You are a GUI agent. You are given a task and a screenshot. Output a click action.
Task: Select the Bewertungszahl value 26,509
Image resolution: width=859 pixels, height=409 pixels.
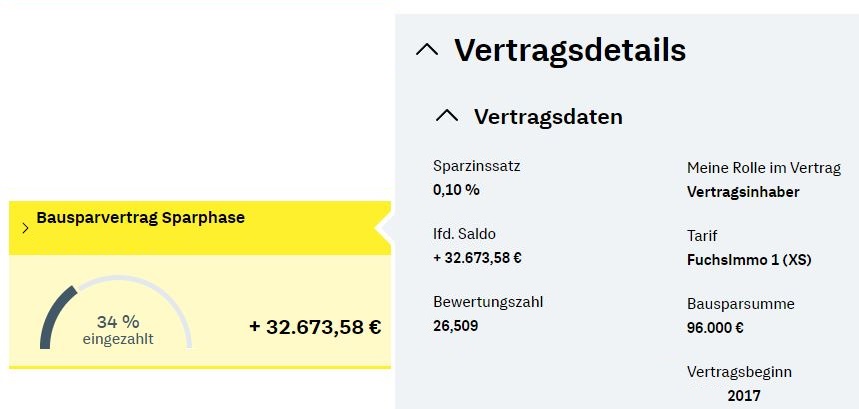[455, 324]
